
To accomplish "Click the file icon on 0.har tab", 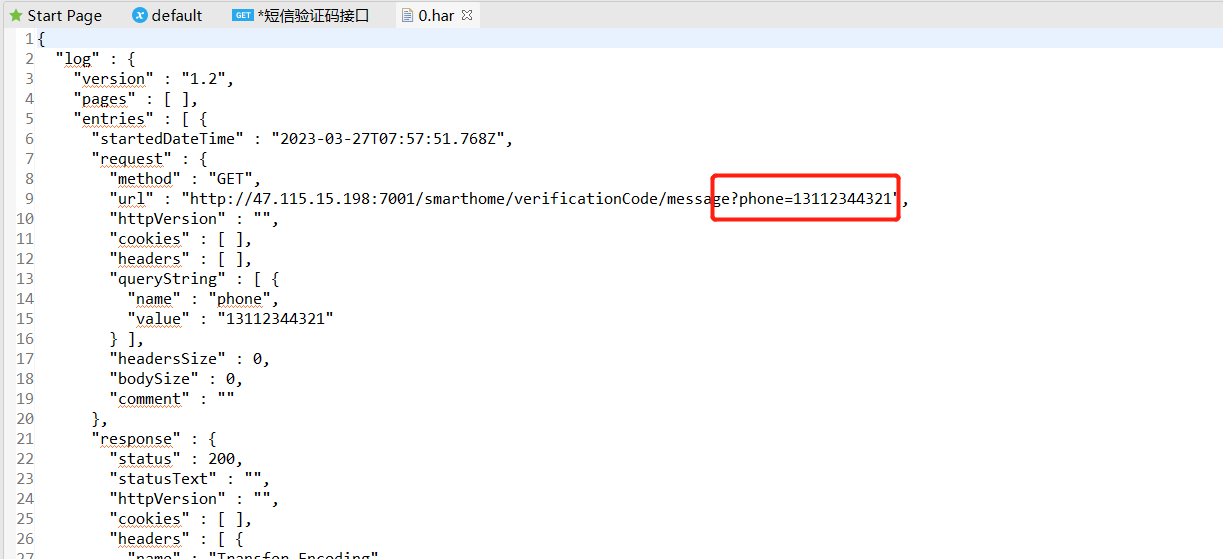I will 407,16.
